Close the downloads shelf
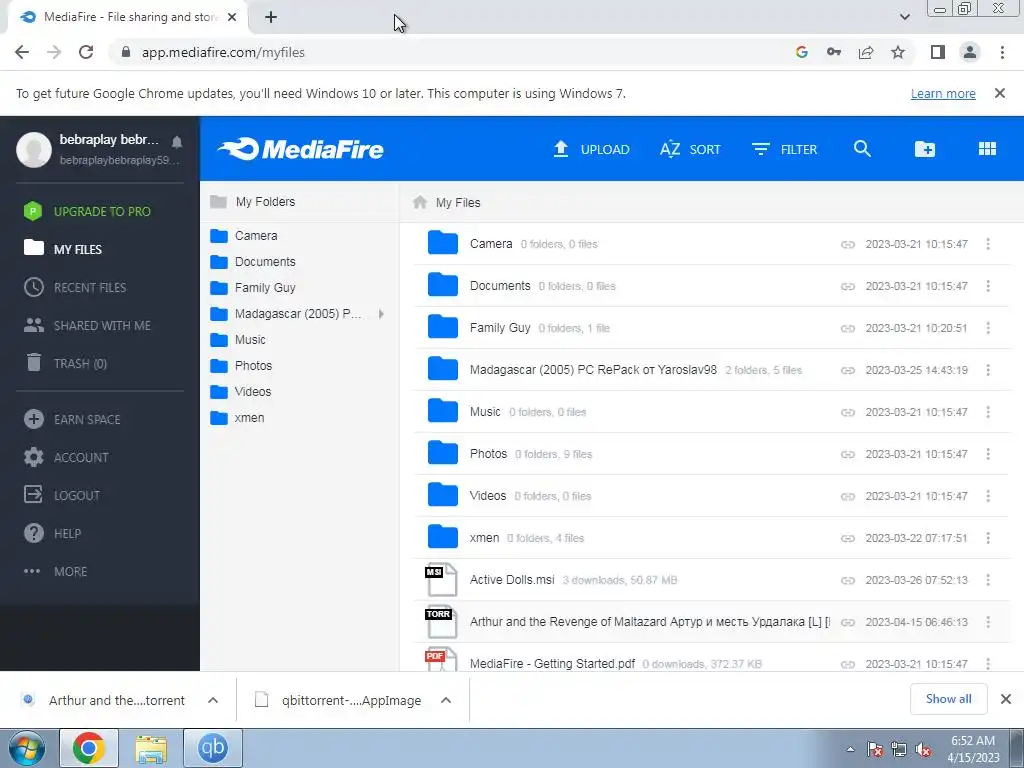This screenshot has width=1024, height=768. tap(1006, 699)
